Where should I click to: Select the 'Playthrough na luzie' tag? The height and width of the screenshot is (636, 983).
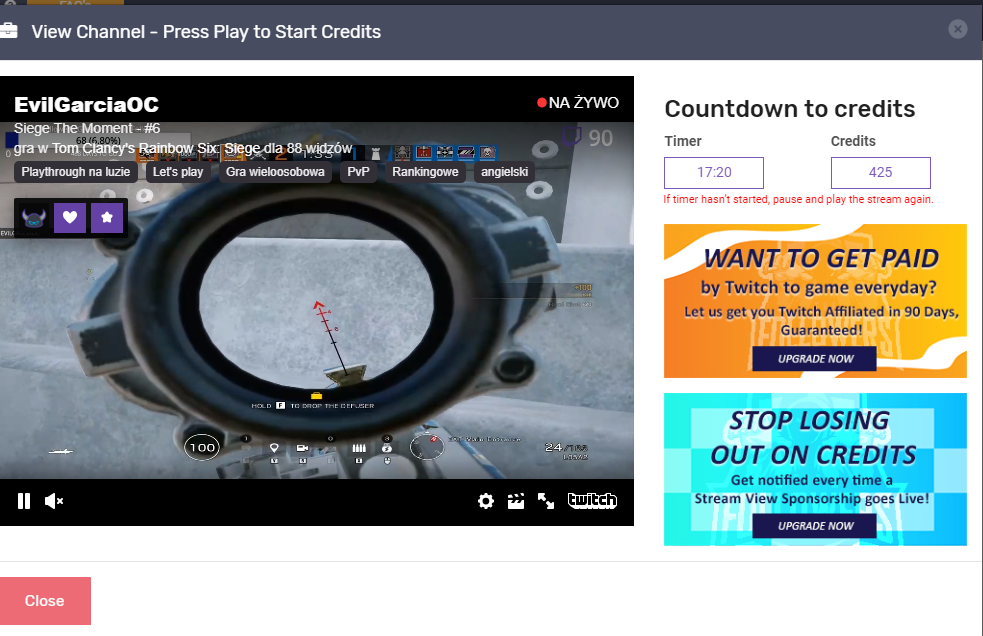coord(76,172)
